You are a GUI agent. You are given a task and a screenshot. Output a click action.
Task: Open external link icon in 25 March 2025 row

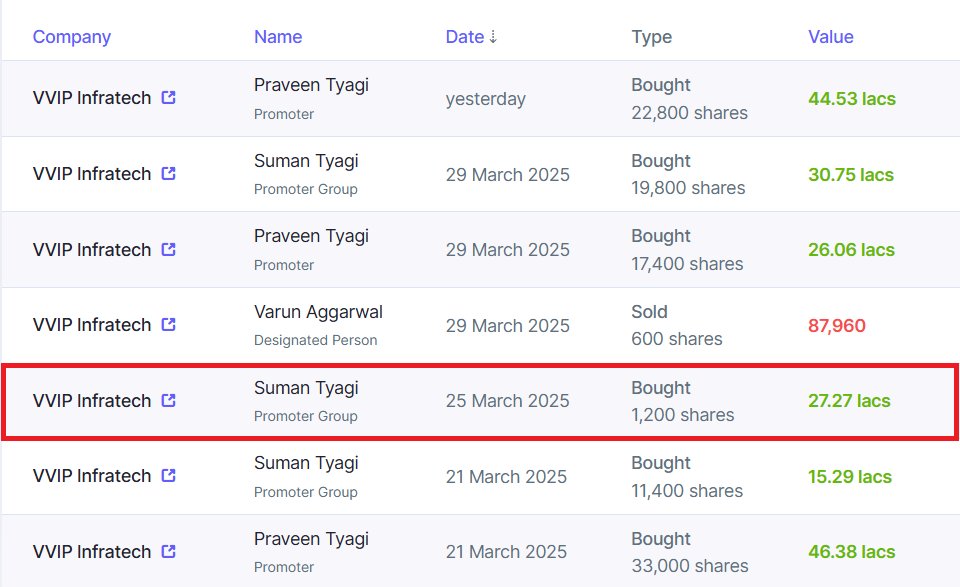click(168, 400)
